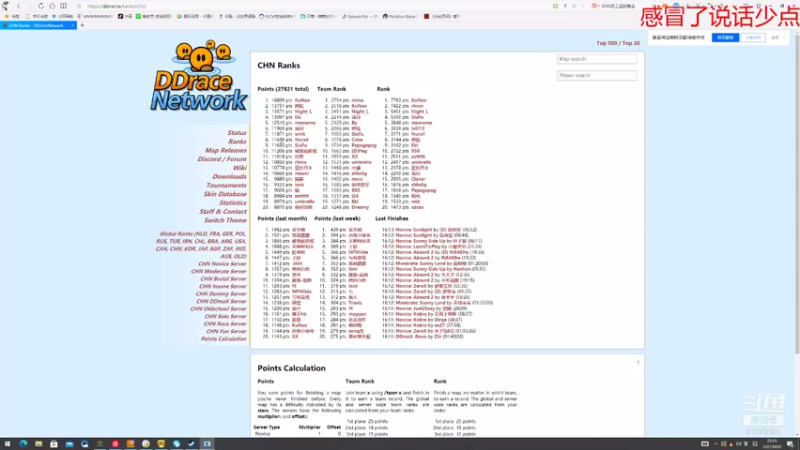Open Discord link in the sidebar
The width and height of the screenshot is (800, 450).
209,159
